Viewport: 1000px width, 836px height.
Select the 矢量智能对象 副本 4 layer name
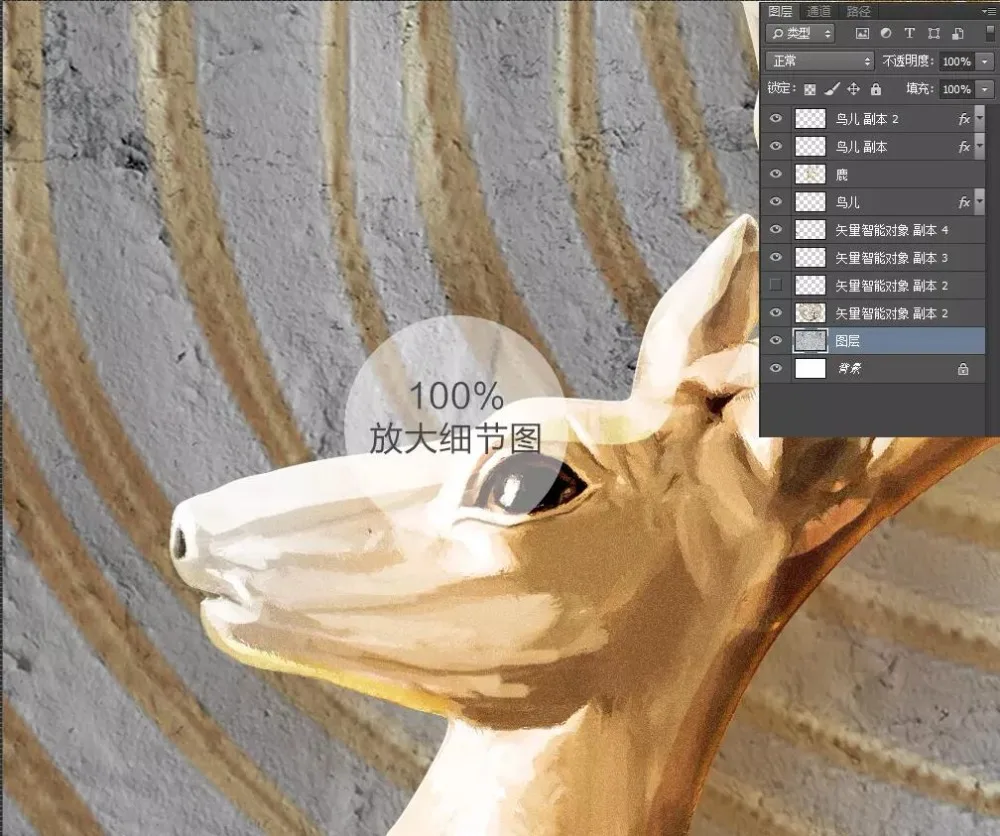(x=892, y=230)
